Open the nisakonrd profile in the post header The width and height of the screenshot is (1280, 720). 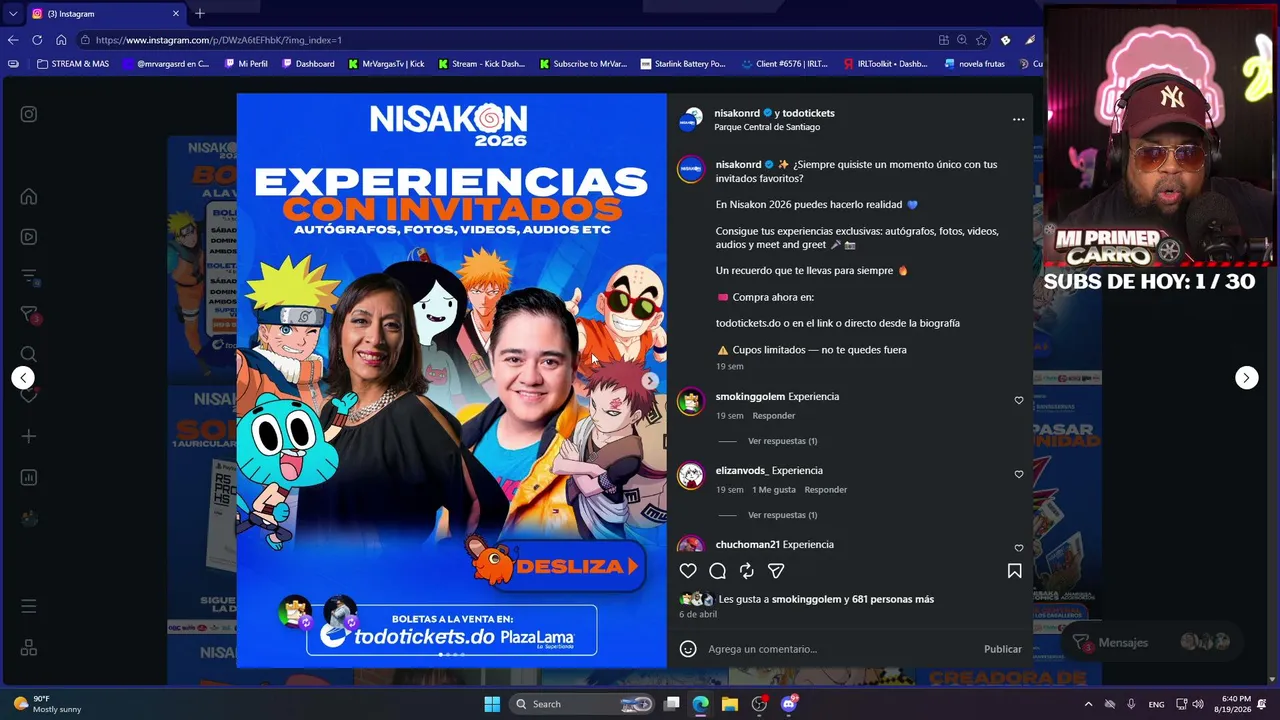click(x=737, y=113)
